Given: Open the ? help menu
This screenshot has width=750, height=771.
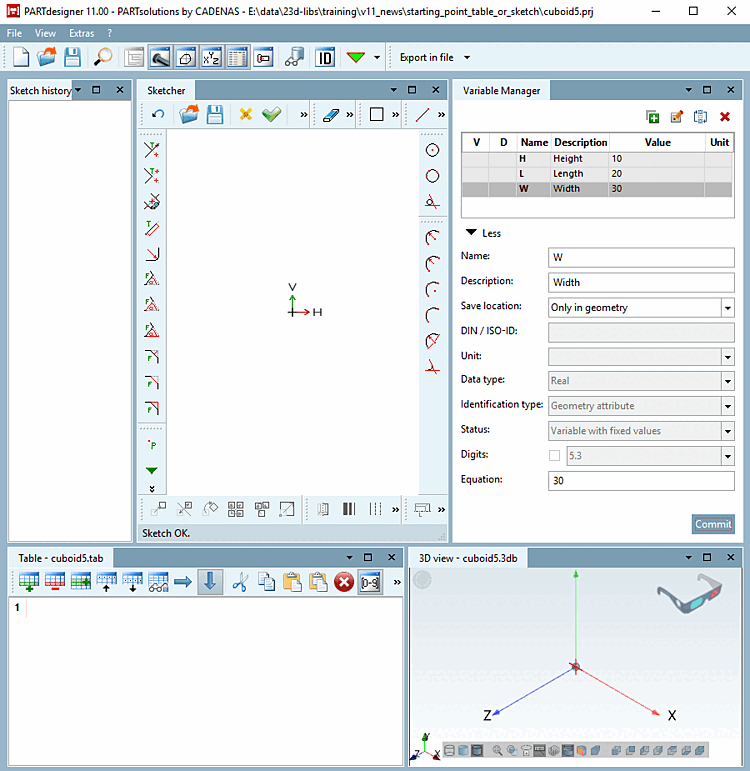Looking at the screenshot, I should tap(110, 33).
